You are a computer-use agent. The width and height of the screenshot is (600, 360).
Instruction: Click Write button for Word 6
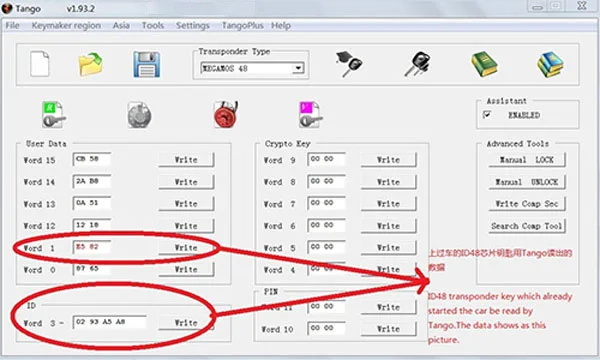388,226
